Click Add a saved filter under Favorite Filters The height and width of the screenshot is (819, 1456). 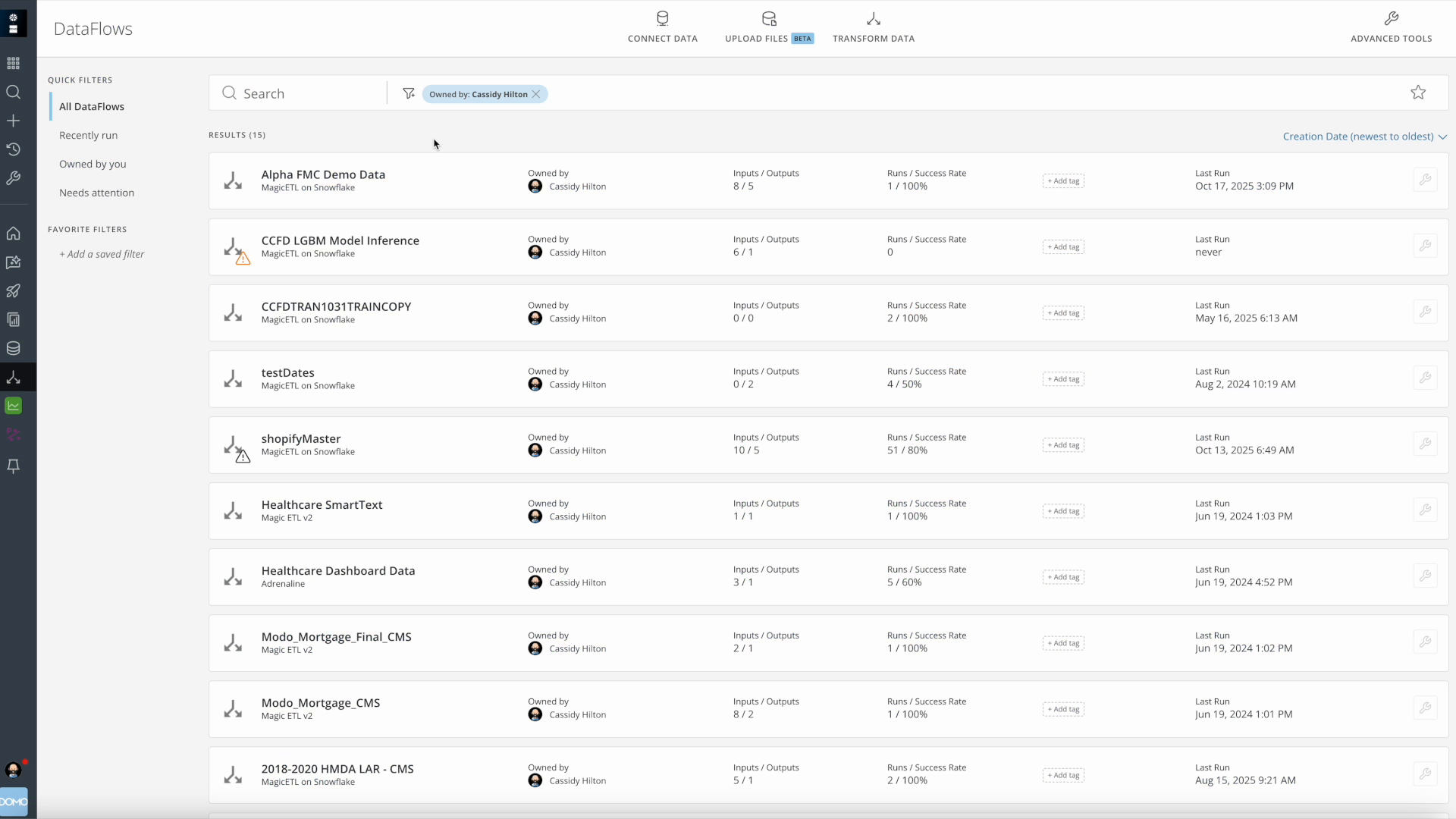102,254
